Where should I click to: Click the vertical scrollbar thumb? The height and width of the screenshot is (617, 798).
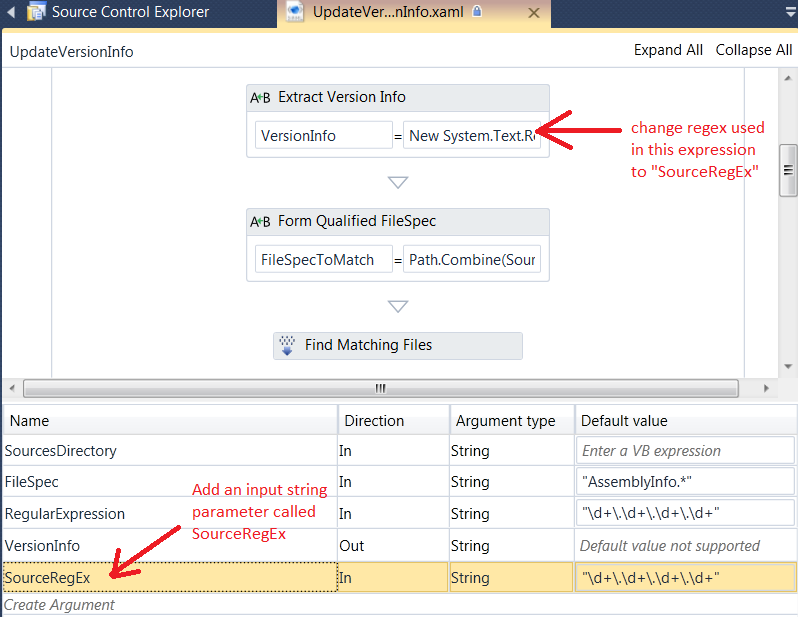788,170
